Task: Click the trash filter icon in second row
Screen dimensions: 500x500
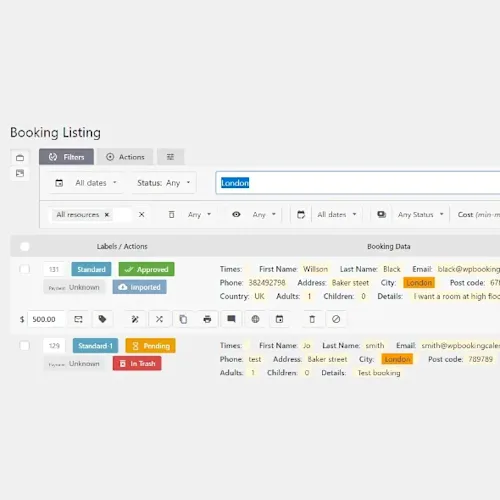Action: point(171,214)
